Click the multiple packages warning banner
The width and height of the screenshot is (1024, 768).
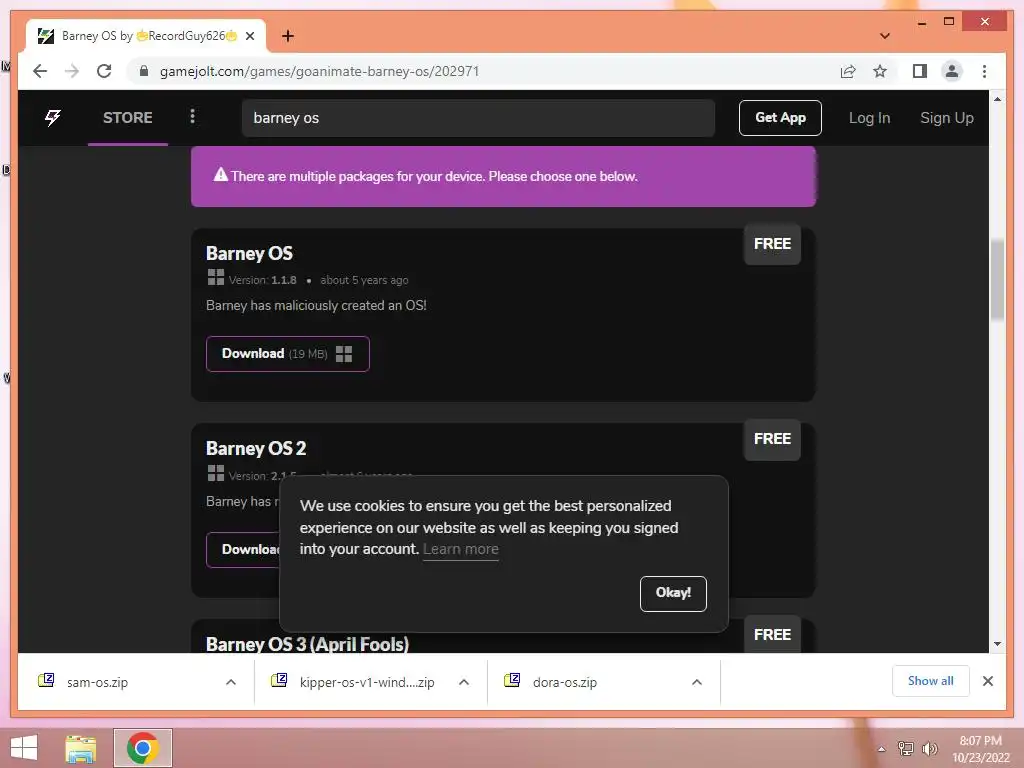504,176
